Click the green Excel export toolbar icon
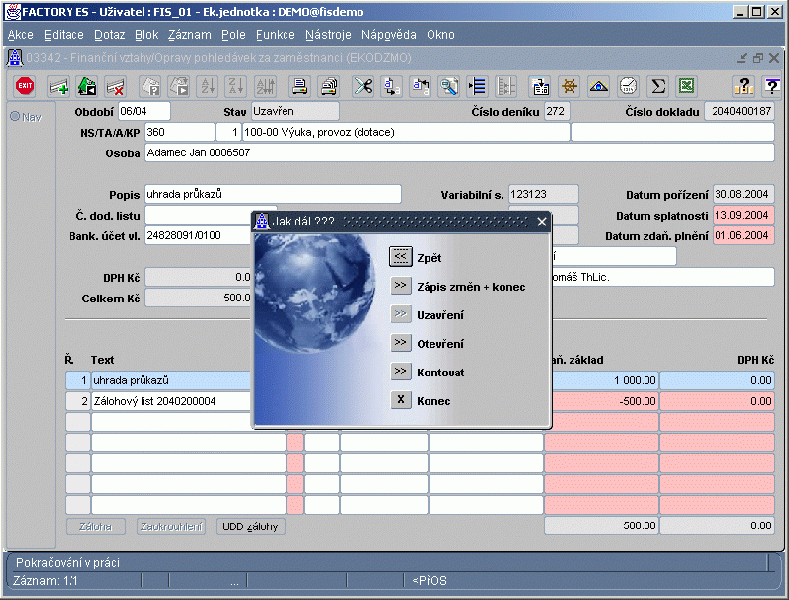This screenshot has height=600, width=789. [x=686, y=87]
